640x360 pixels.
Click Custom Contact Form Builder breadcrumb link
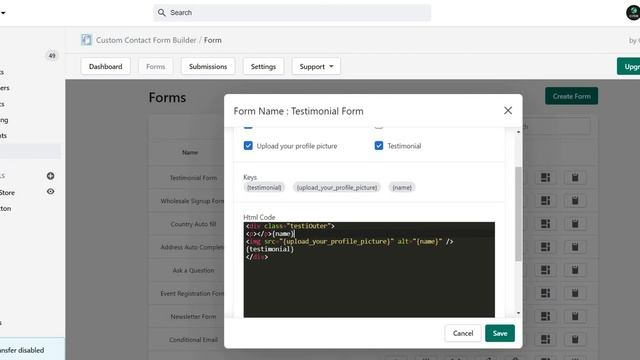(x=146, y=40)
